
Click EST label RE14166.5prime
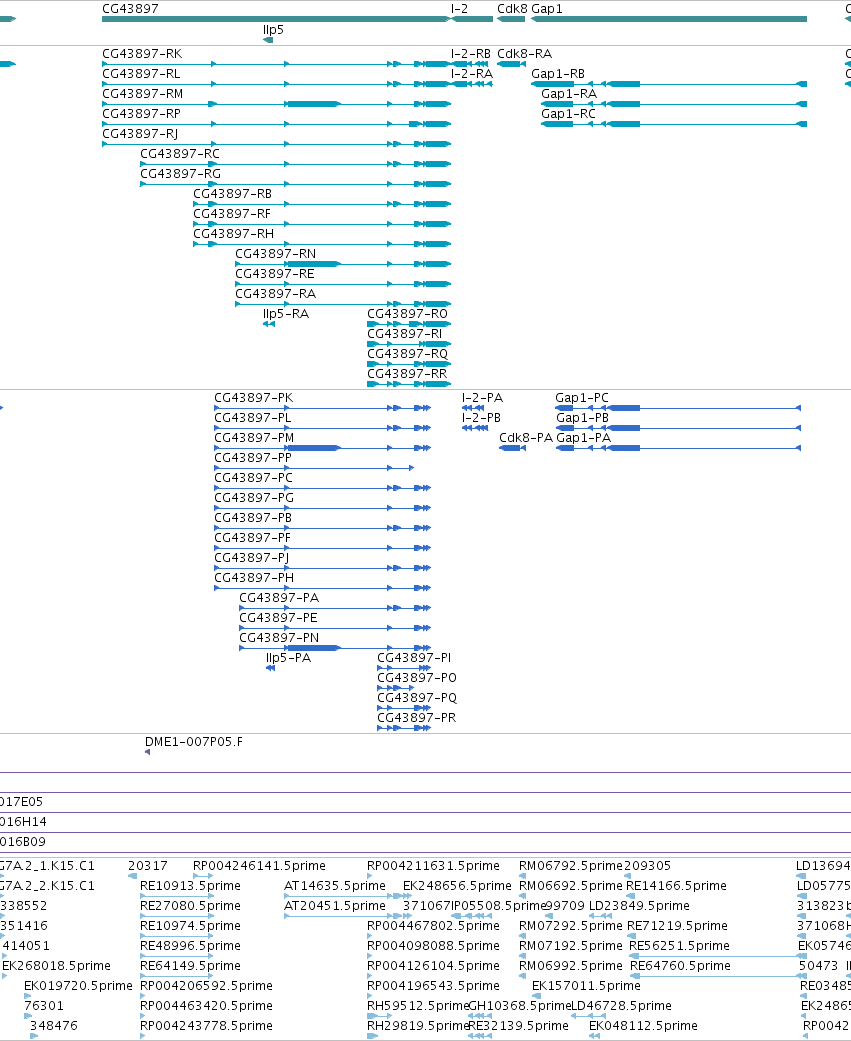[676, 886]
